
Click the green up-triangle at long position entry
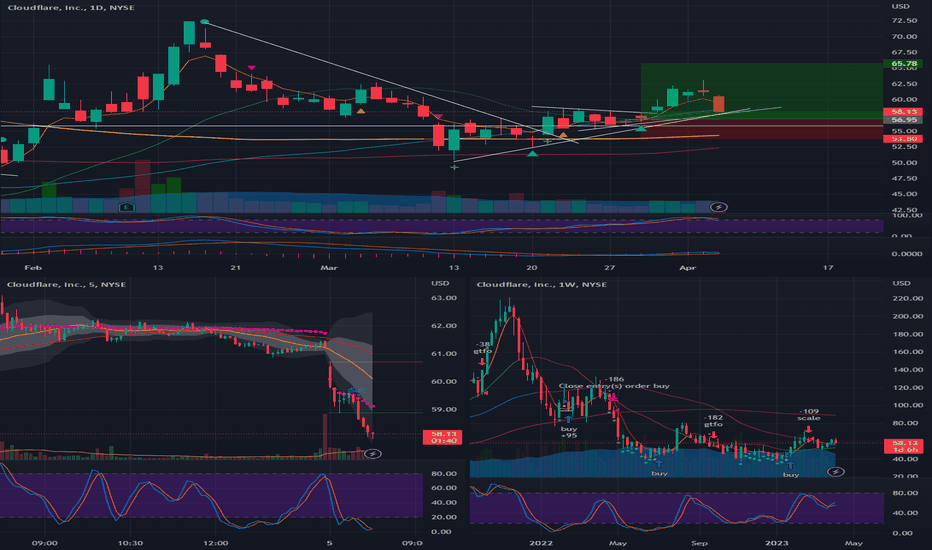pos(641,128)
